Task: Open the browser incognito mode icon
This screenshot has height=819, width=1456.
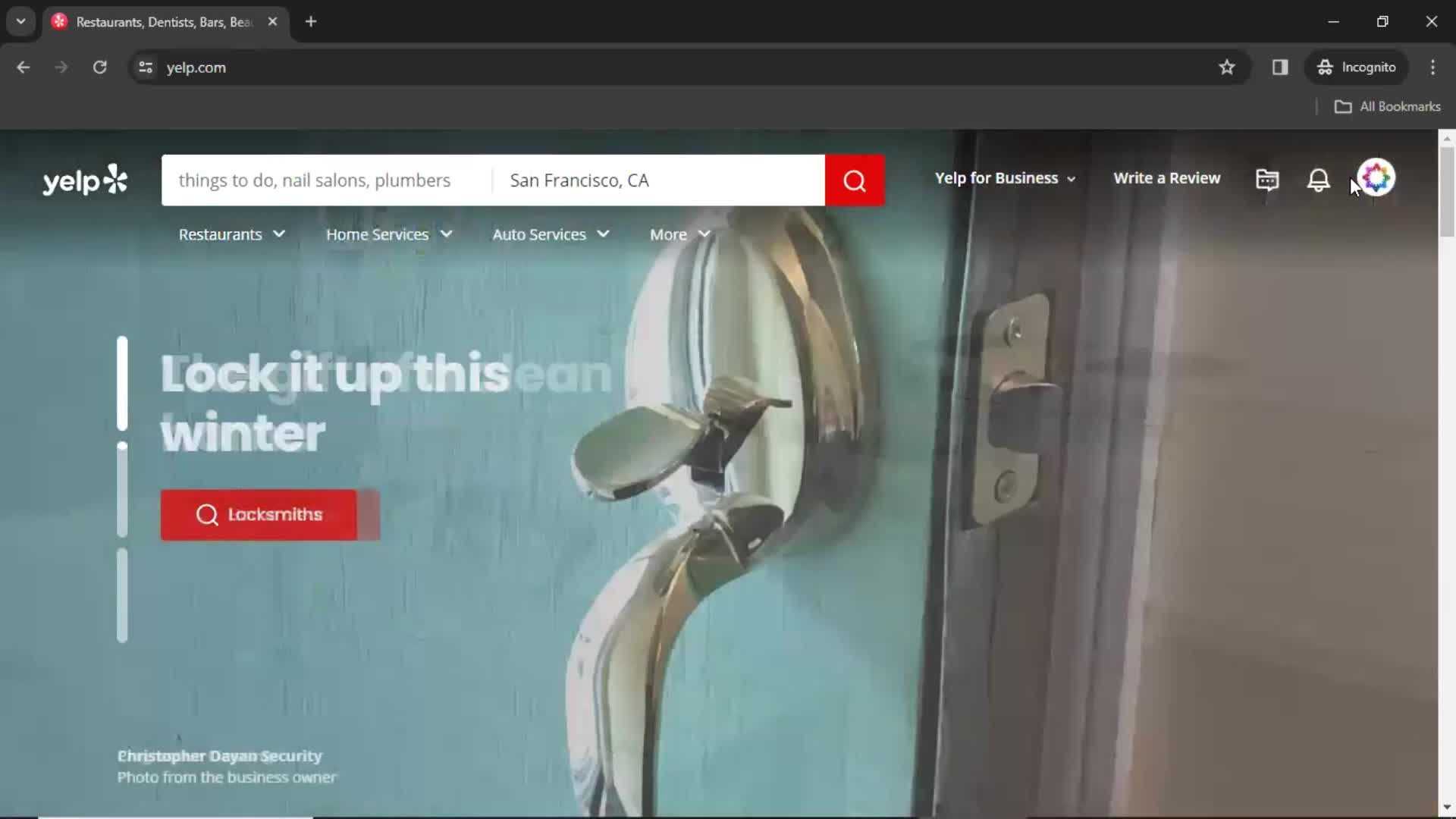Action: pyautogui.click(x=1325, y=67)
